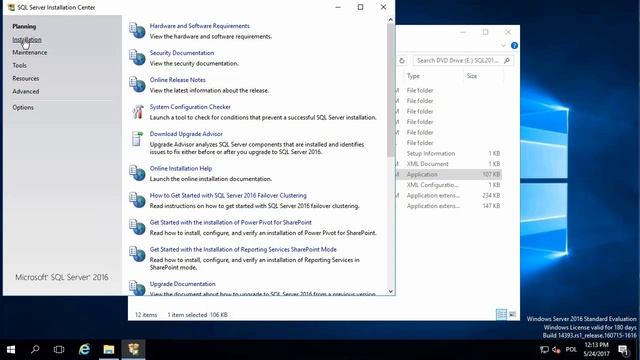The width and height of the screenshot is (640, 360).
Task: Click the Failover Clustering globe icon
Action: 137,200
